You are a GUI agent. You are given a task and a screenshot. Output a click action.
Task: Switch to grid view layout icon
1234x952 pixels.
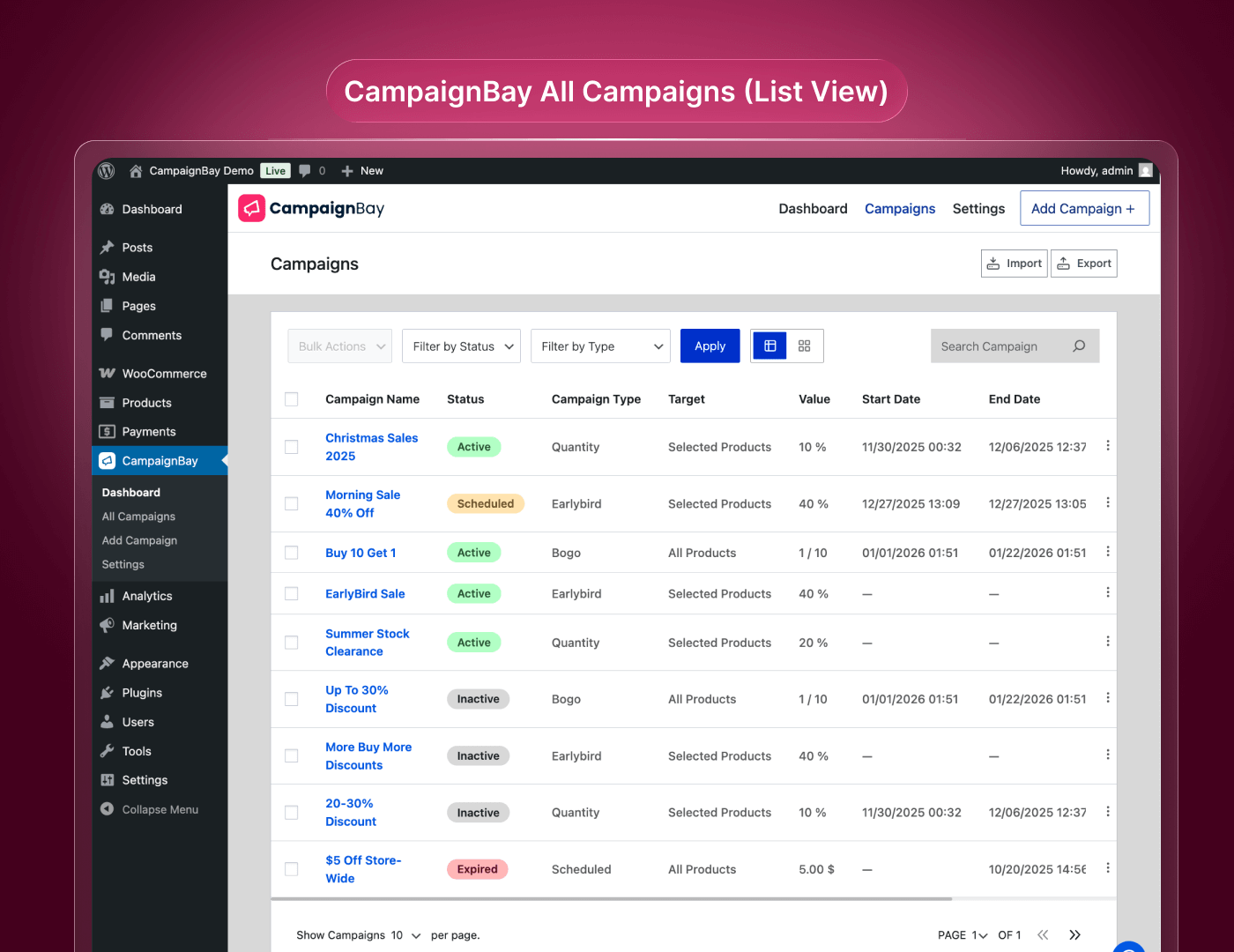[804, 346]
